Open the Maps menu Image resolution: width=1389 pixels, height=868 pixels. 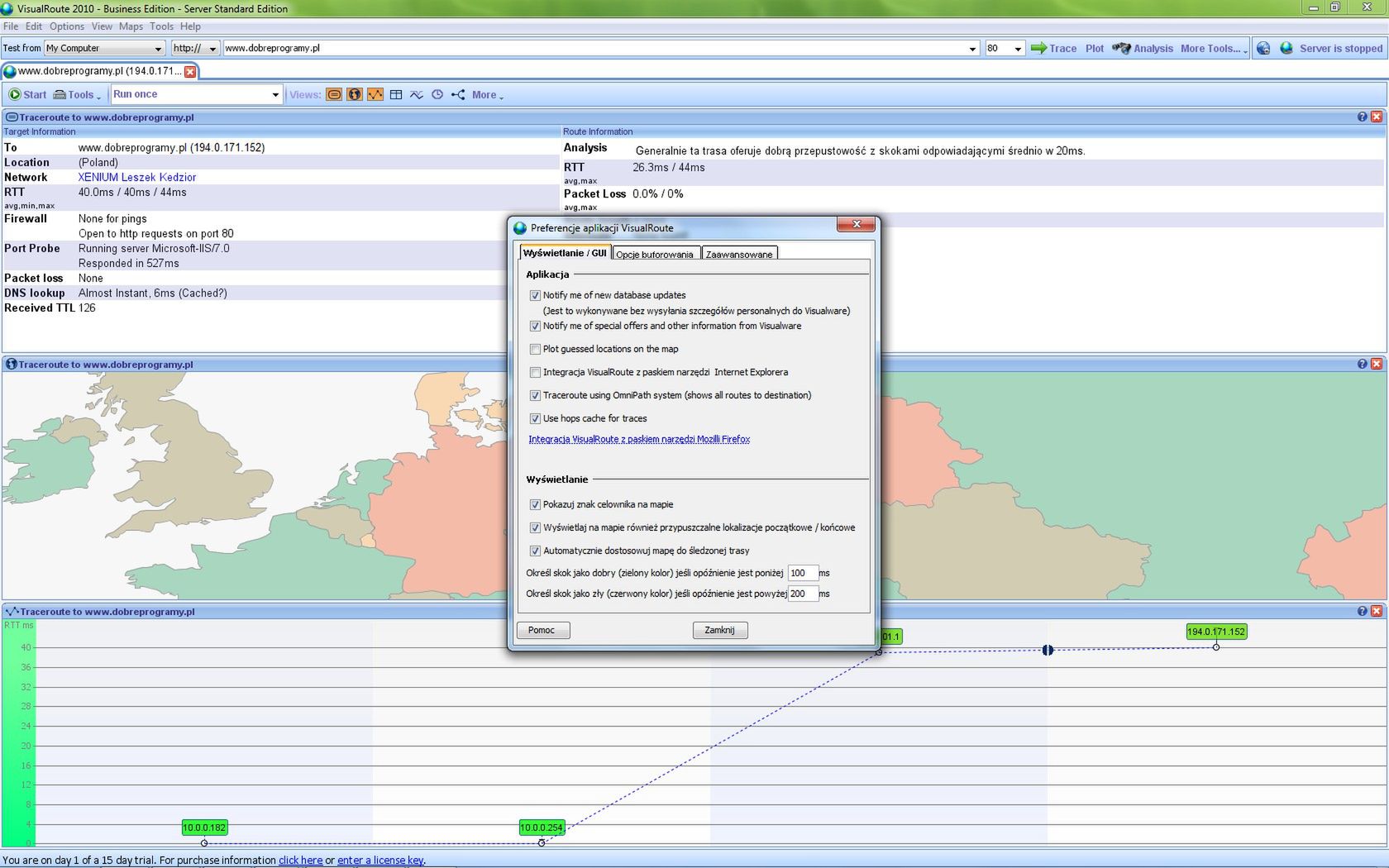(131, 26)
